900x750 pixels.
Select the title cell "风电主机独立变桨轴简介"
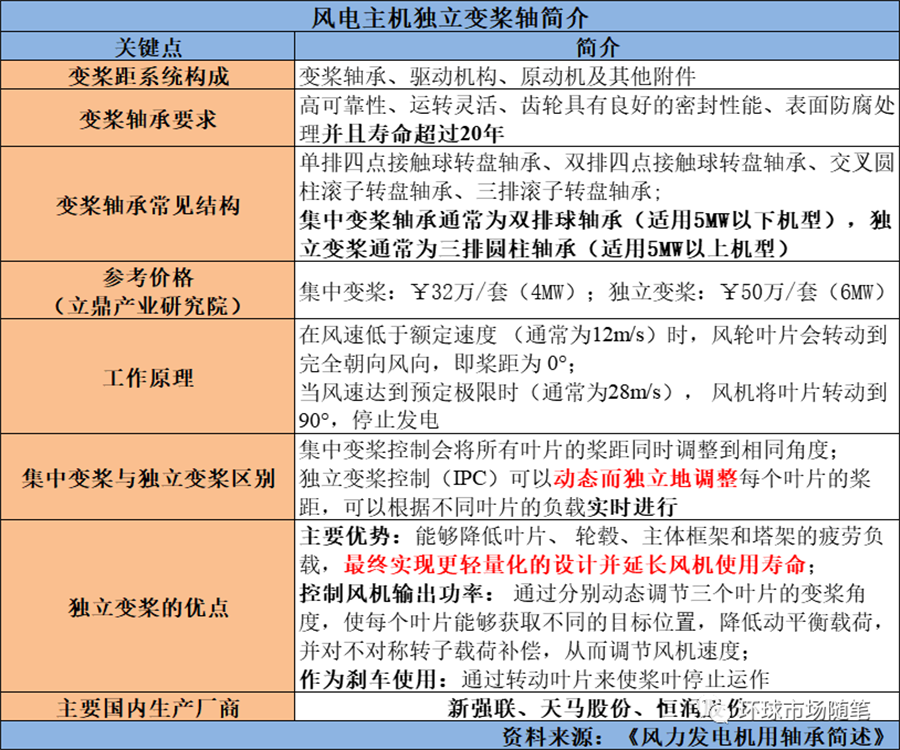click(450, 17)
